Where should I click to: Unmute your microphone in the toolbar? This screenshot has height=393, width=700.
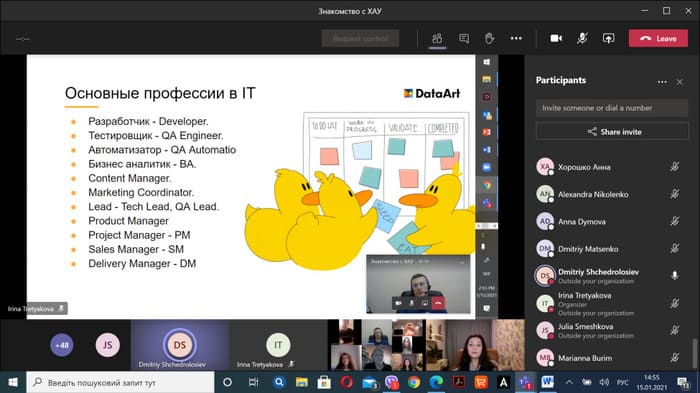[582, 38]
